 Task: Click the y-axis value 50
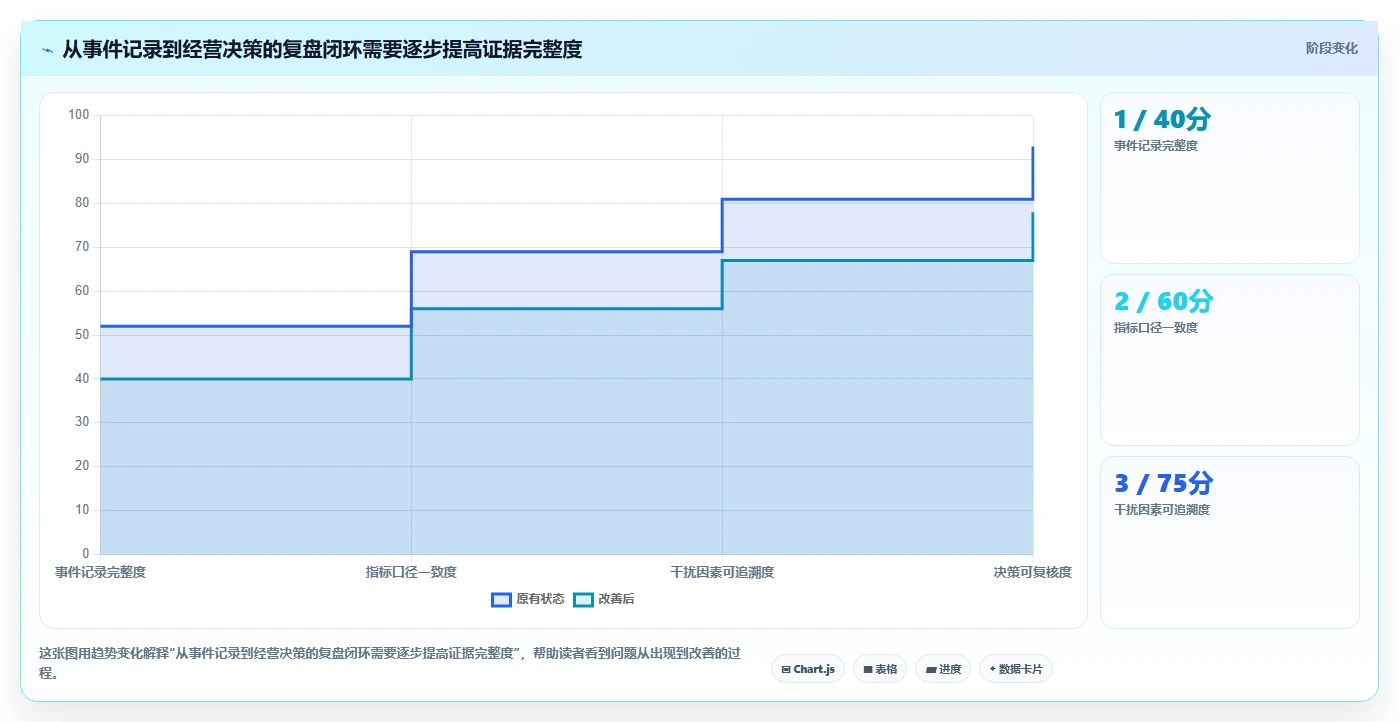point(82,335)
